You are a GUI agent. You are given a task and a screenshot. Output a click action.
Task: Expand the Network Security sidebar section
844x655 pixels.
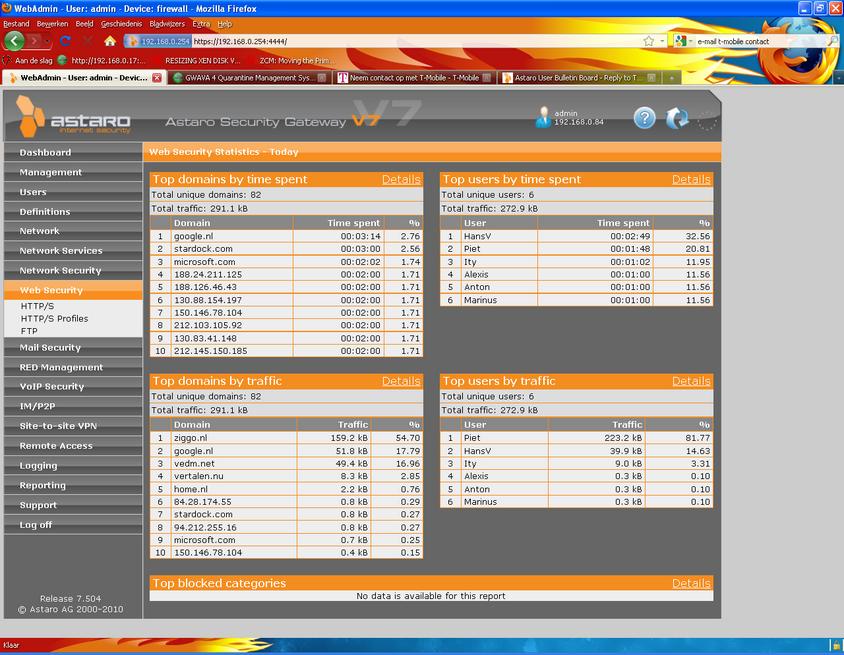click(61, 270)
